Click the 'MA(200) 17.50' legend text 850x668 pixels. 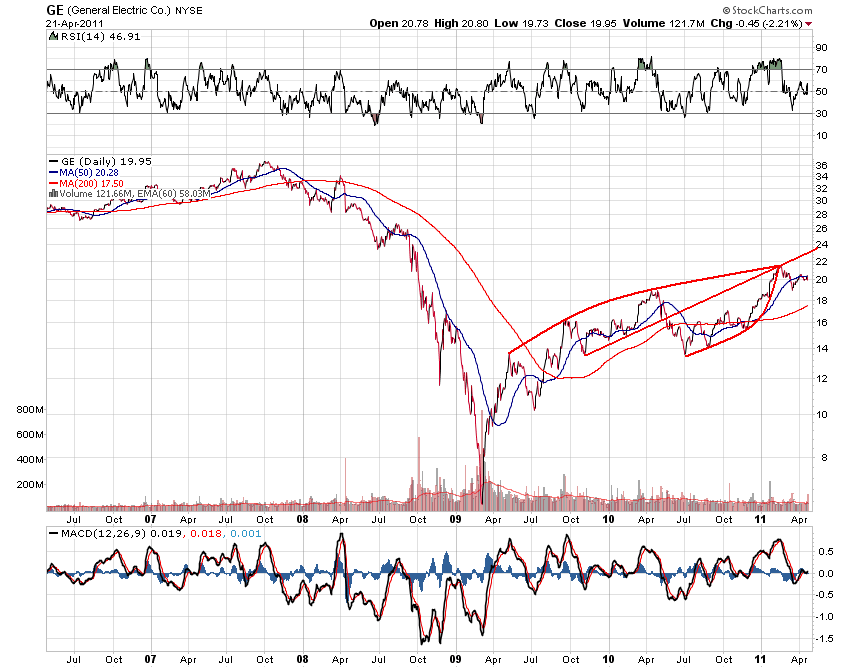click(x=91, y=184)
